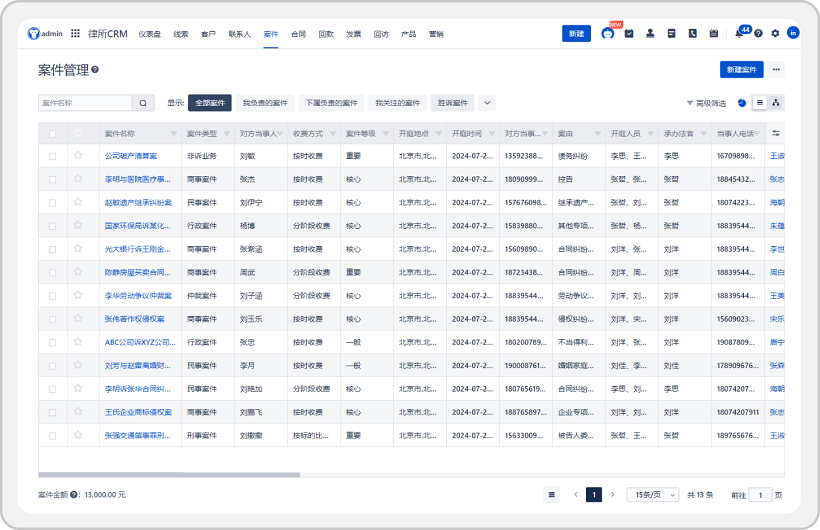820x530 pixels.
Task: Click the horizontal table scrollbar
Action: click(x=169, y=475)
